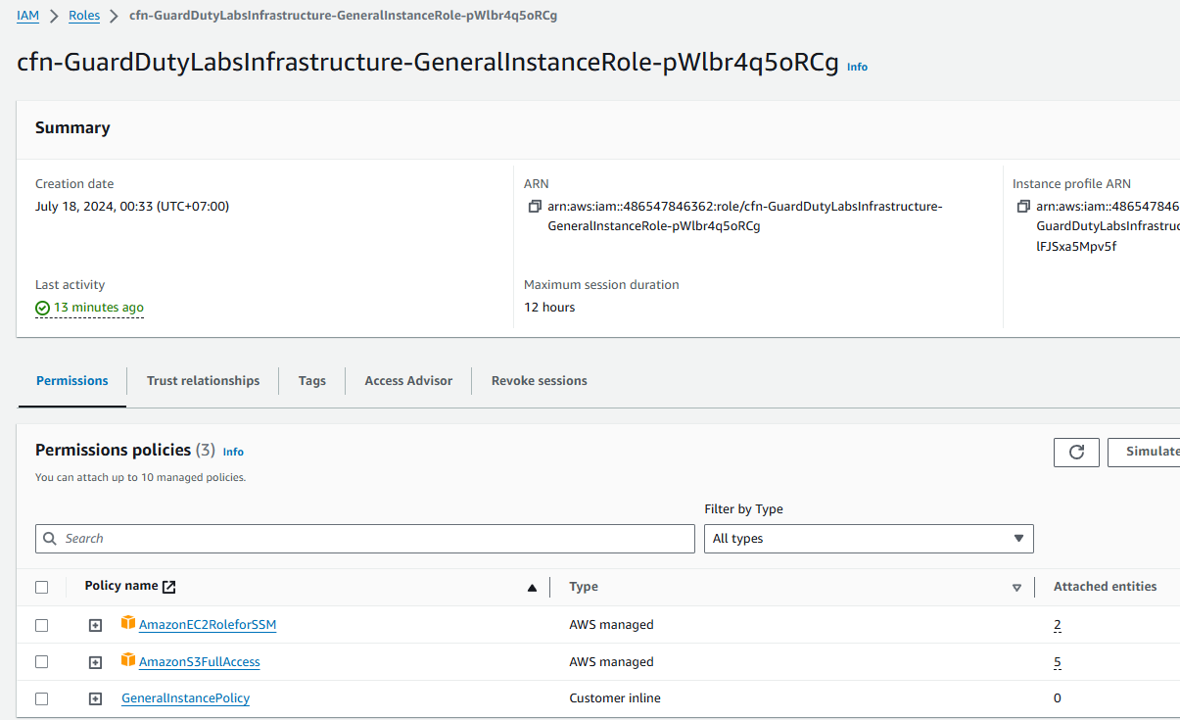The image size is (1180, 720).
Task: Click AWS managed type for AmazonEC2RoleforSSM
Action: [611, 624]
